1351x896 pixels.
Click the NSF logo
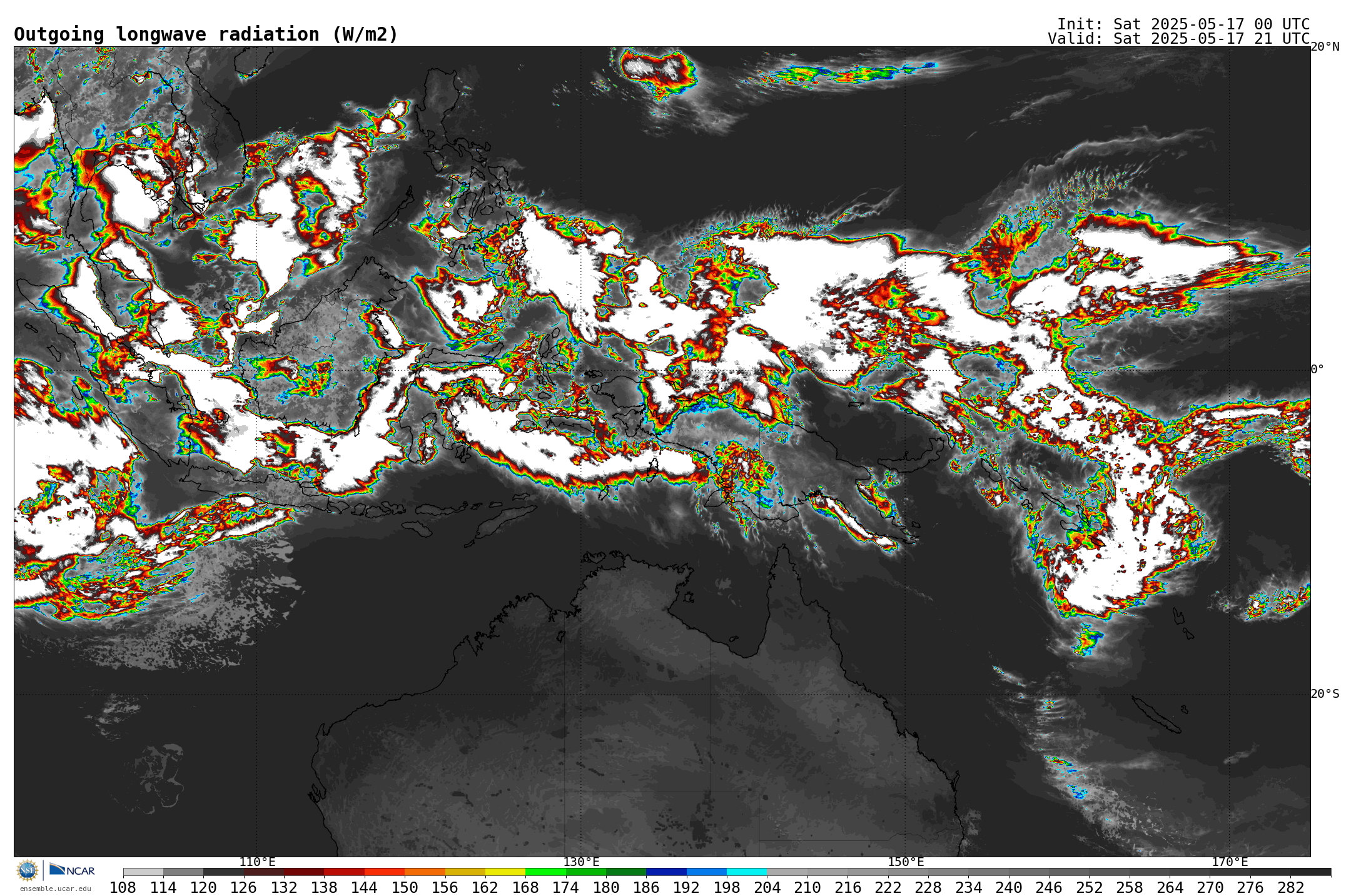[28, 870]
